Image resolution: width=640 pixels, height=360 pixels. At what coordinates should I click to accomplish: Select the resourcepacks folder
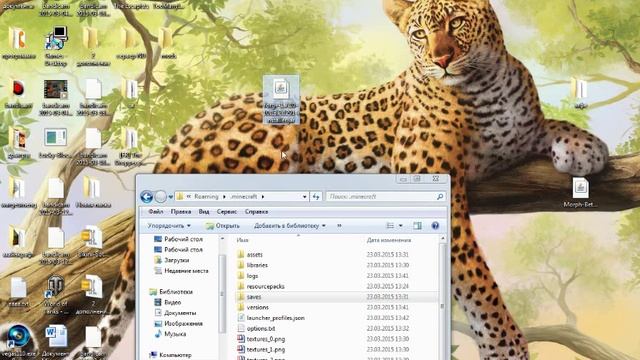pos(265,287)
